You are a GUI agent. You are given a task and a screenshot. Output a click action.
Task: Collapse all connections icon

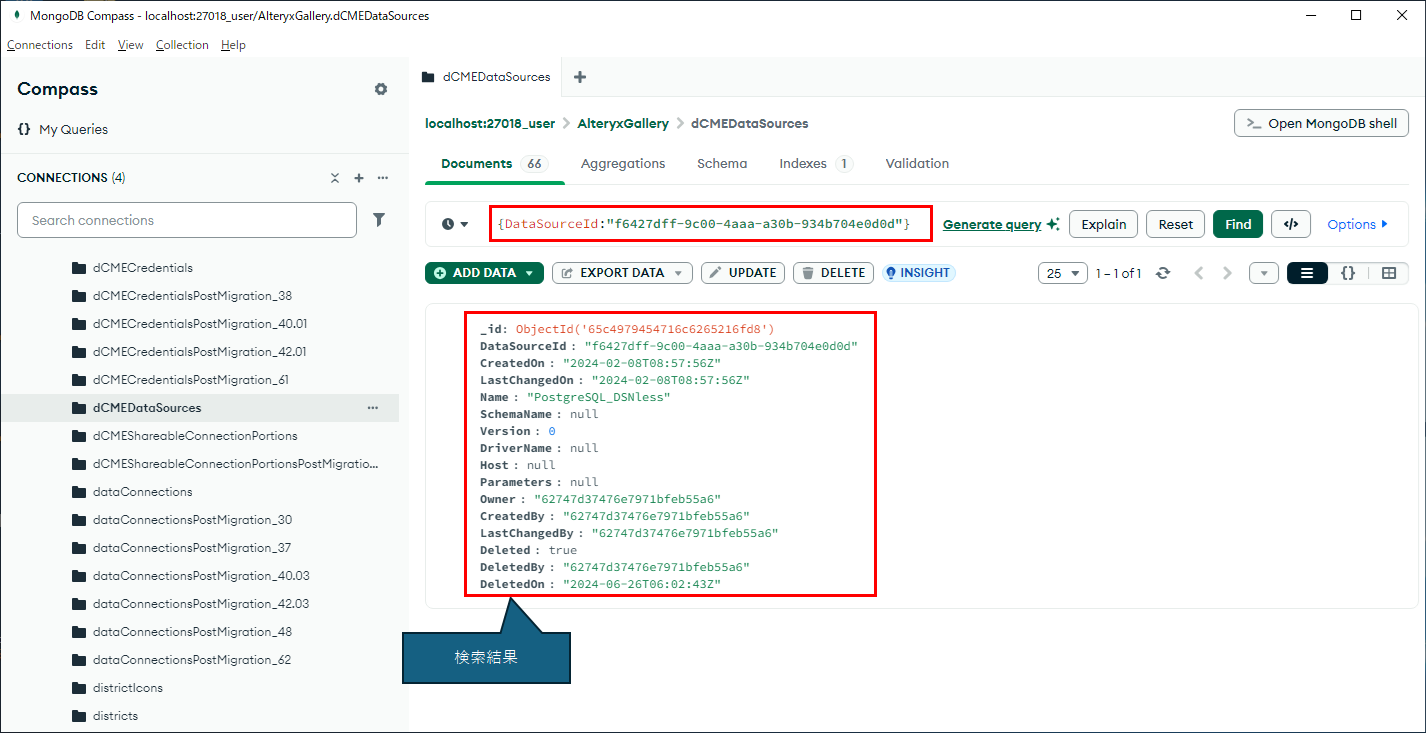(x=335, y=178)
